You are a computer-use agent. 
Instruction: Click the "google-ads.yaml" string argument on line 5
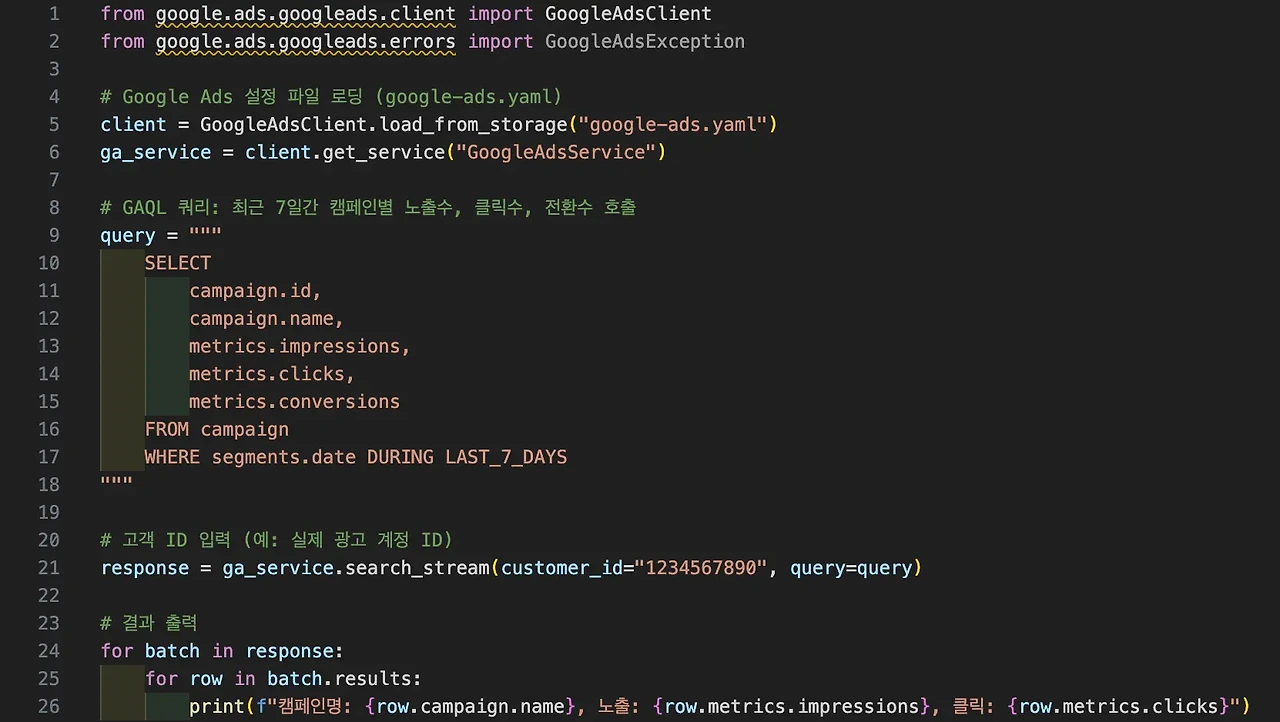click(x=673, y=125)
